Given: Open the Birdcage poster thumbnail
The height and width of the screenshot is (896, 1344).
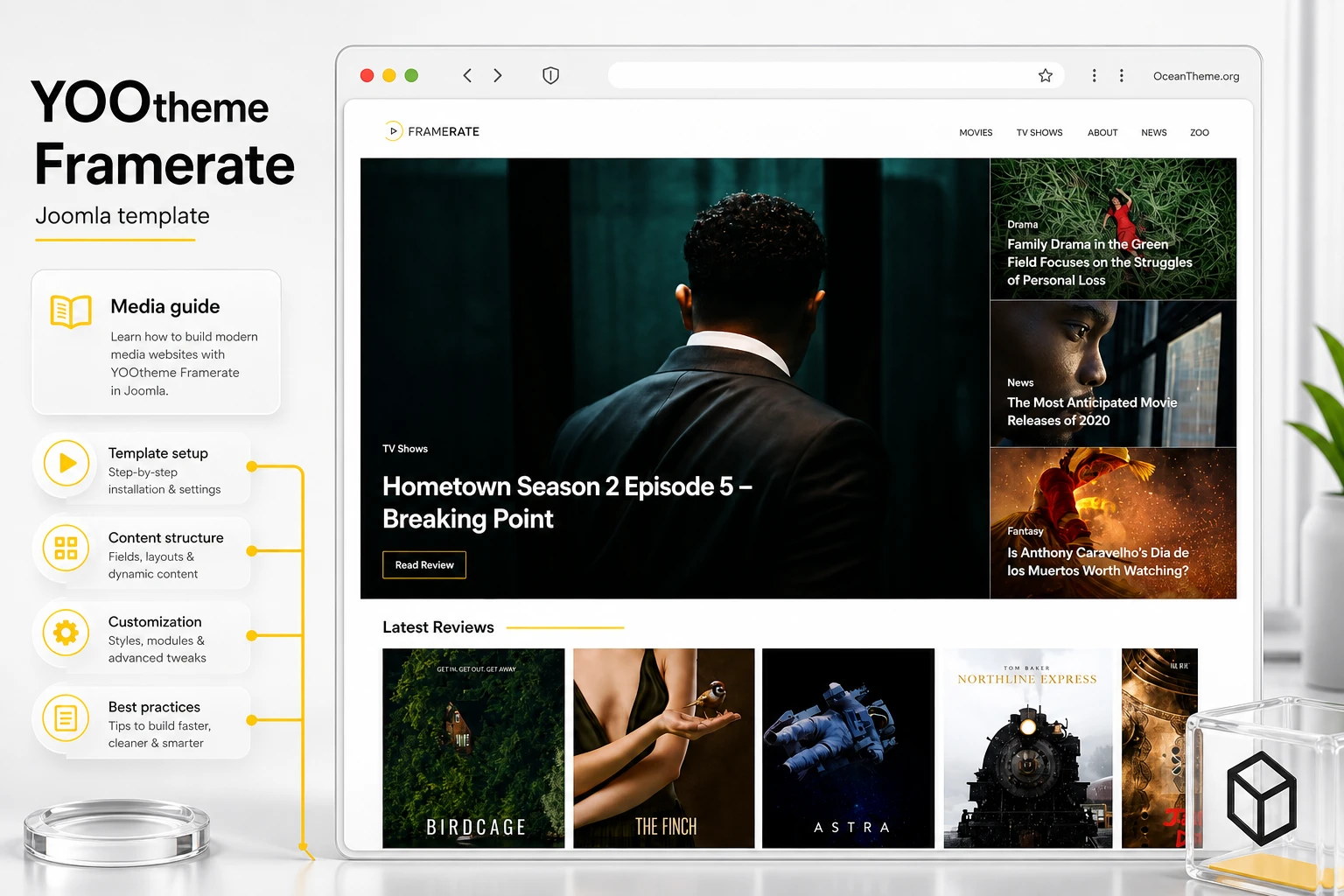Looking at the screenshot, I should coord(473,748).
